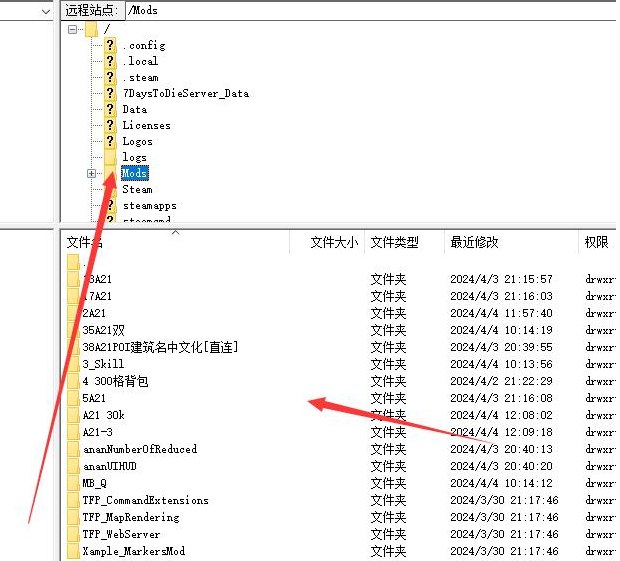
Task: Click the remote site path field
Action: pos(370,10)
